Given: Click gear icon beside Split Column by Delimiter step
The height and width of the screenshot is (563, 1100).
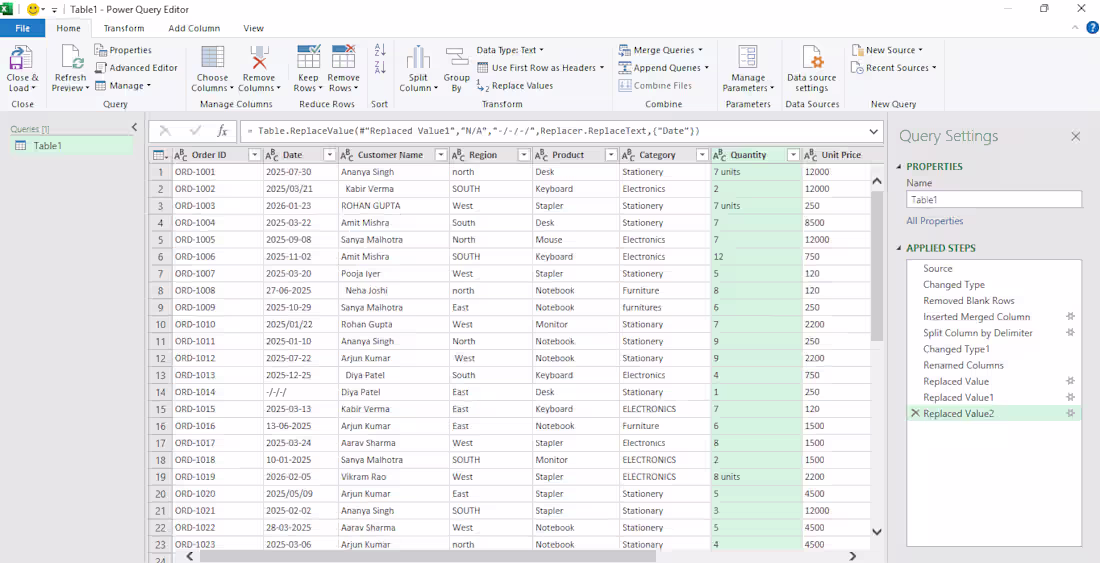Looking at the screenshot, I should 1070,332.
